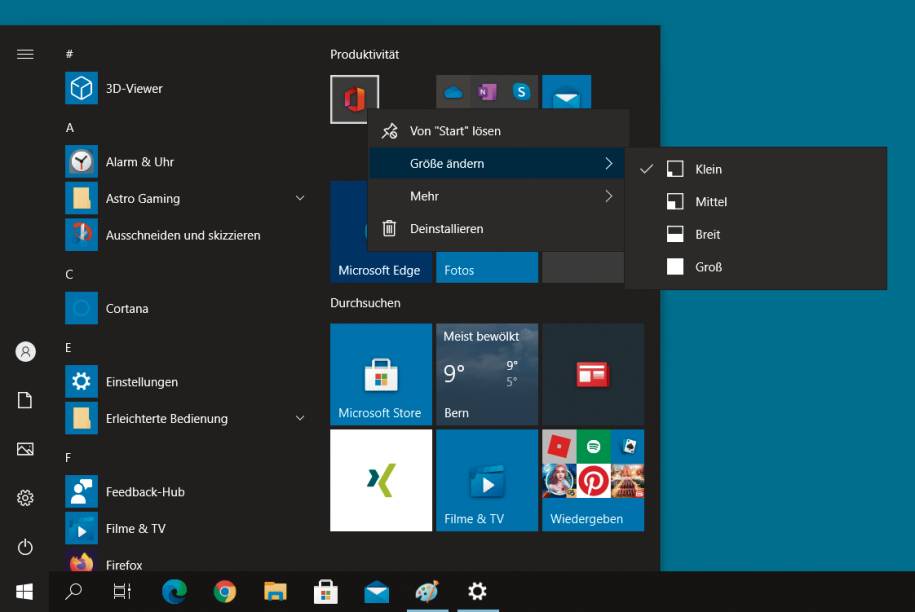Click the Astro Gaming folder entry

186,198
